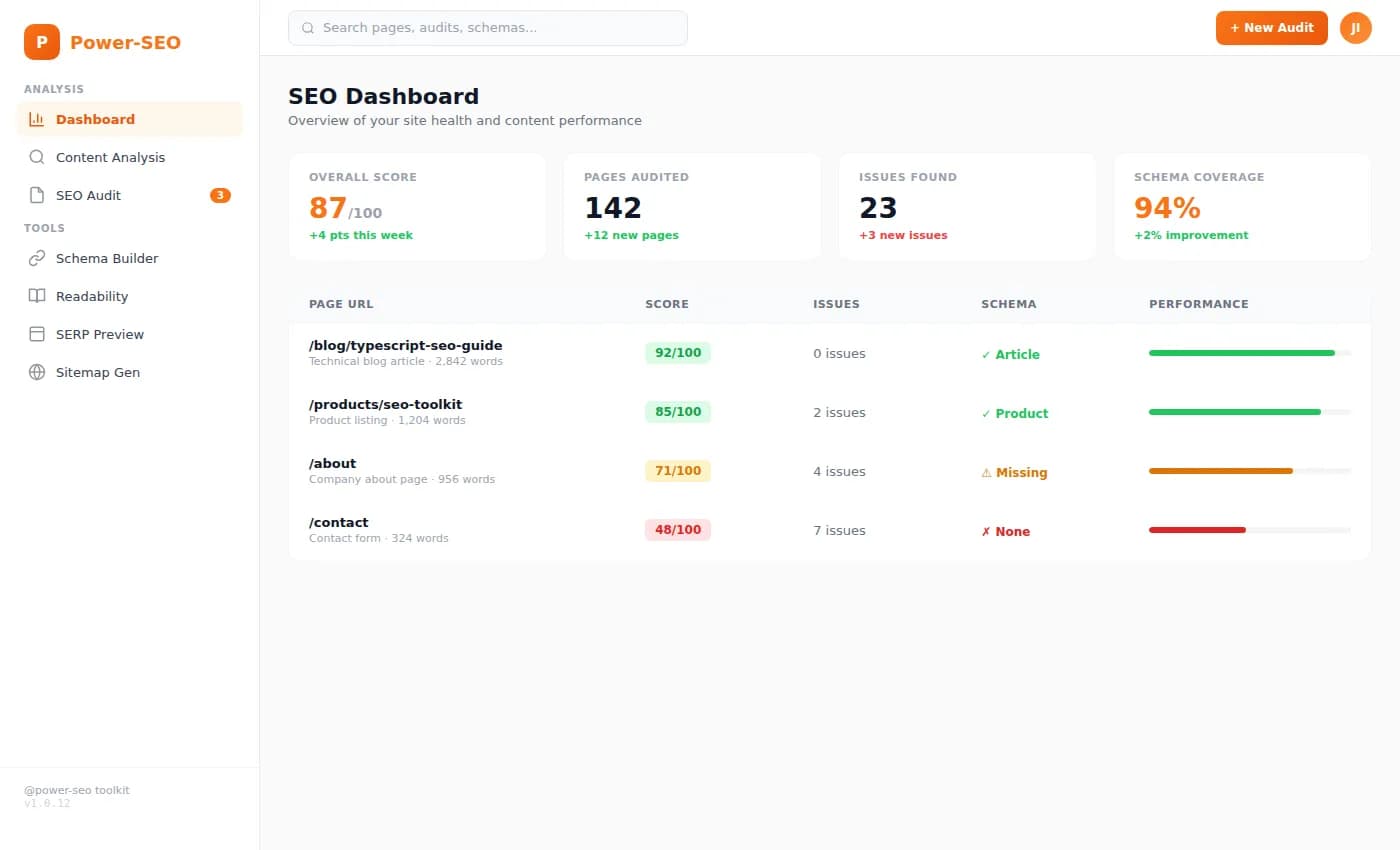Click the performance bar for /blog/typescript-seo-guide

[x=1250, y=353]
